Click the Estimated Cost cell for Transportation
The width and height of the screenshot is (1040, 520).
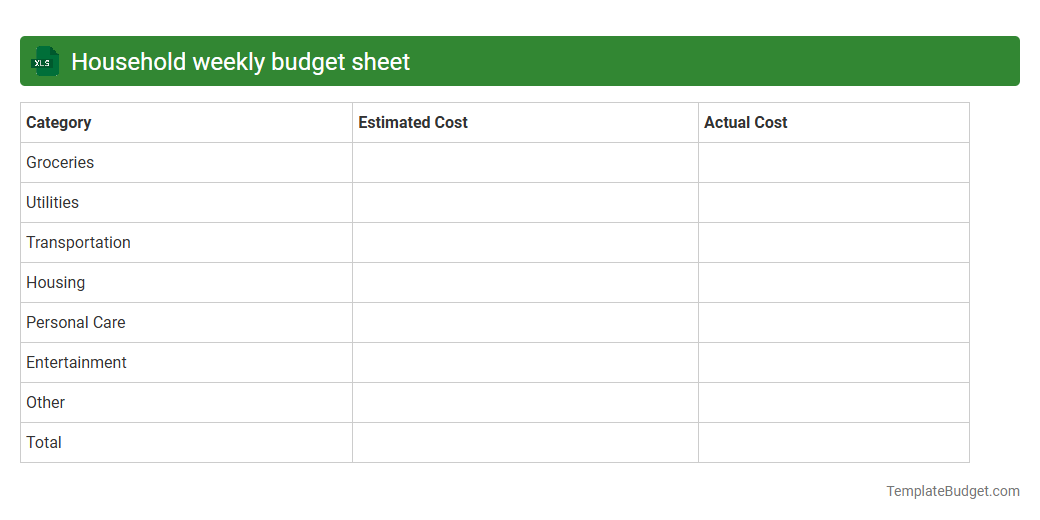[525, 243]
